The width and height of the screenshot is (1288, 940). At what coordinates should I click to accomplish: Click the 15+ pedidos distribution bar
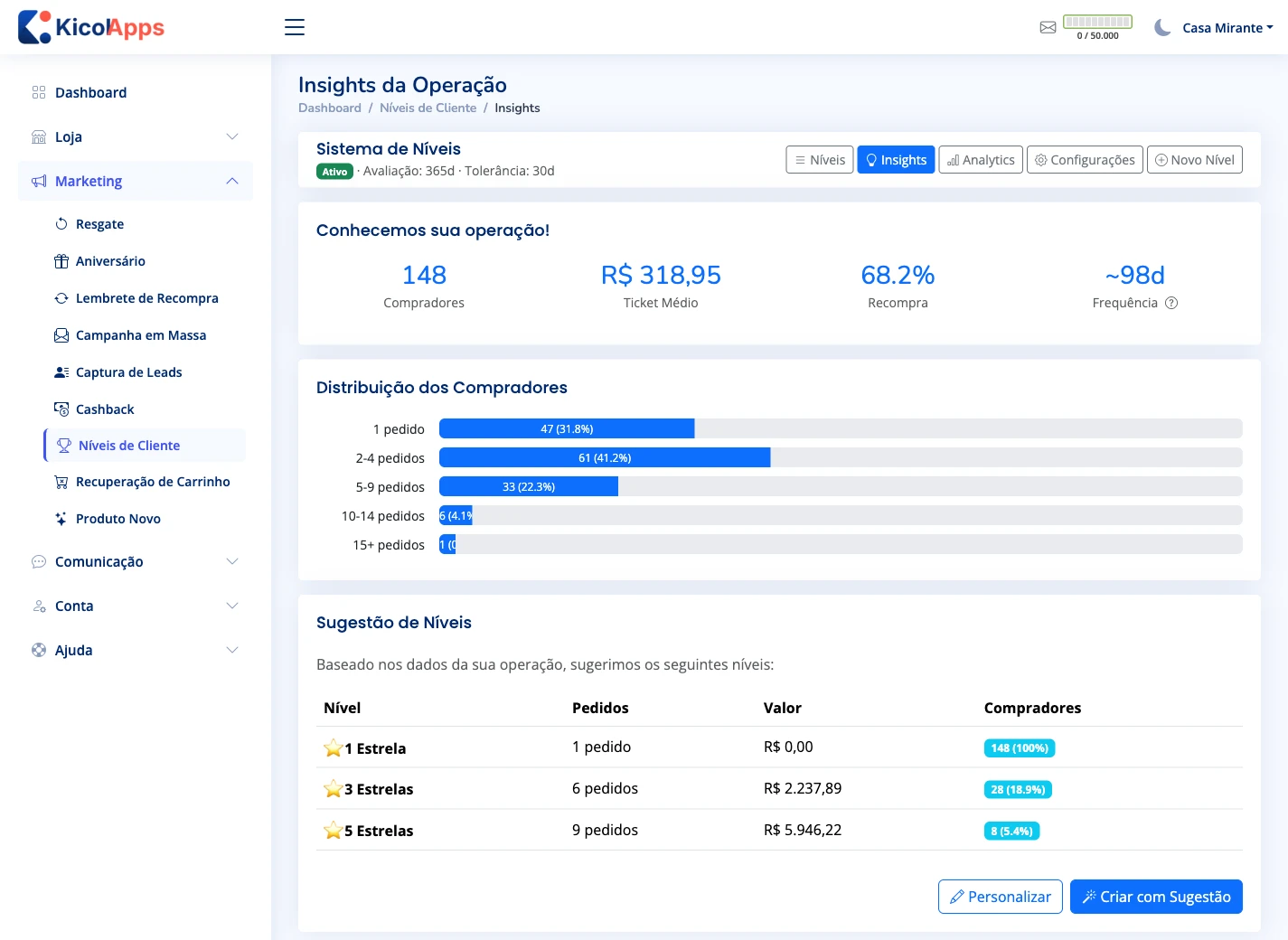(x=447, y=544)
